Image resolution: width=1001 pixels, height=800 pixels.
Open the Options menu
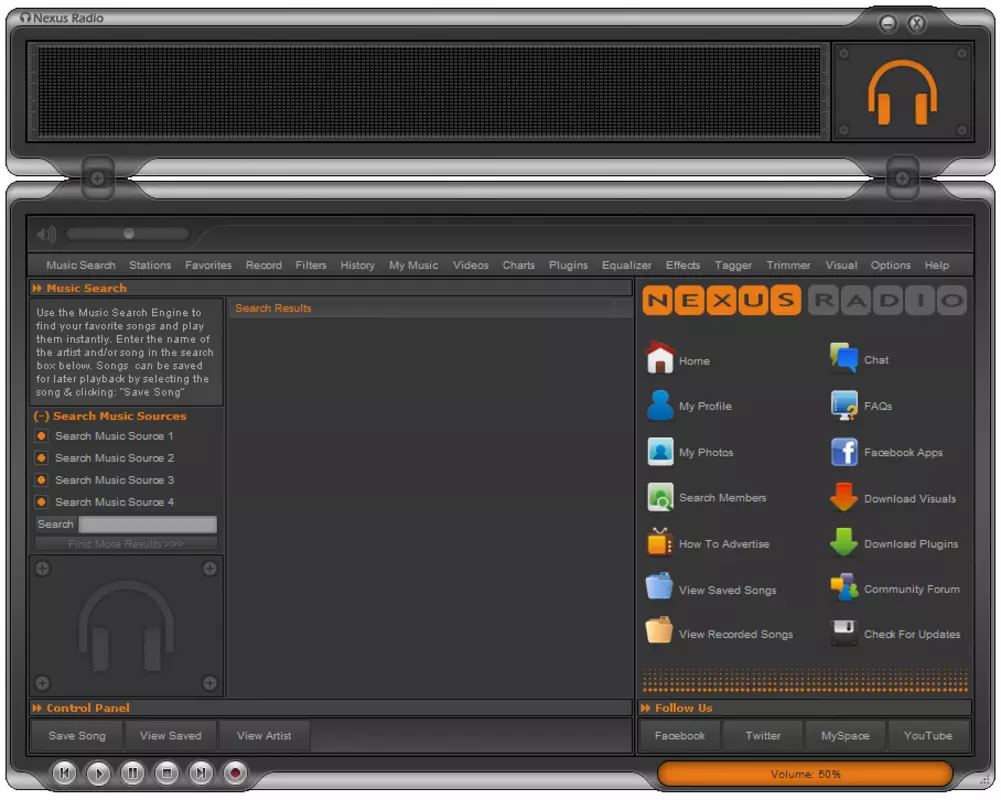[890, 265]
